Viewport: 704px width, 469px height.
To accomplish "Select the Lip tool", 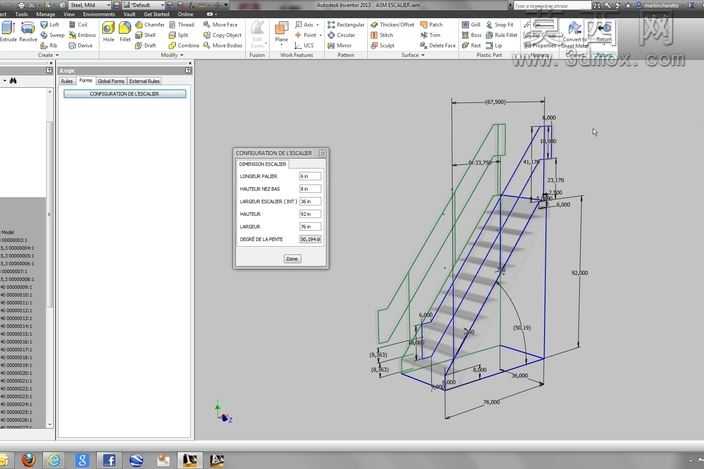I will coord(494,45).
